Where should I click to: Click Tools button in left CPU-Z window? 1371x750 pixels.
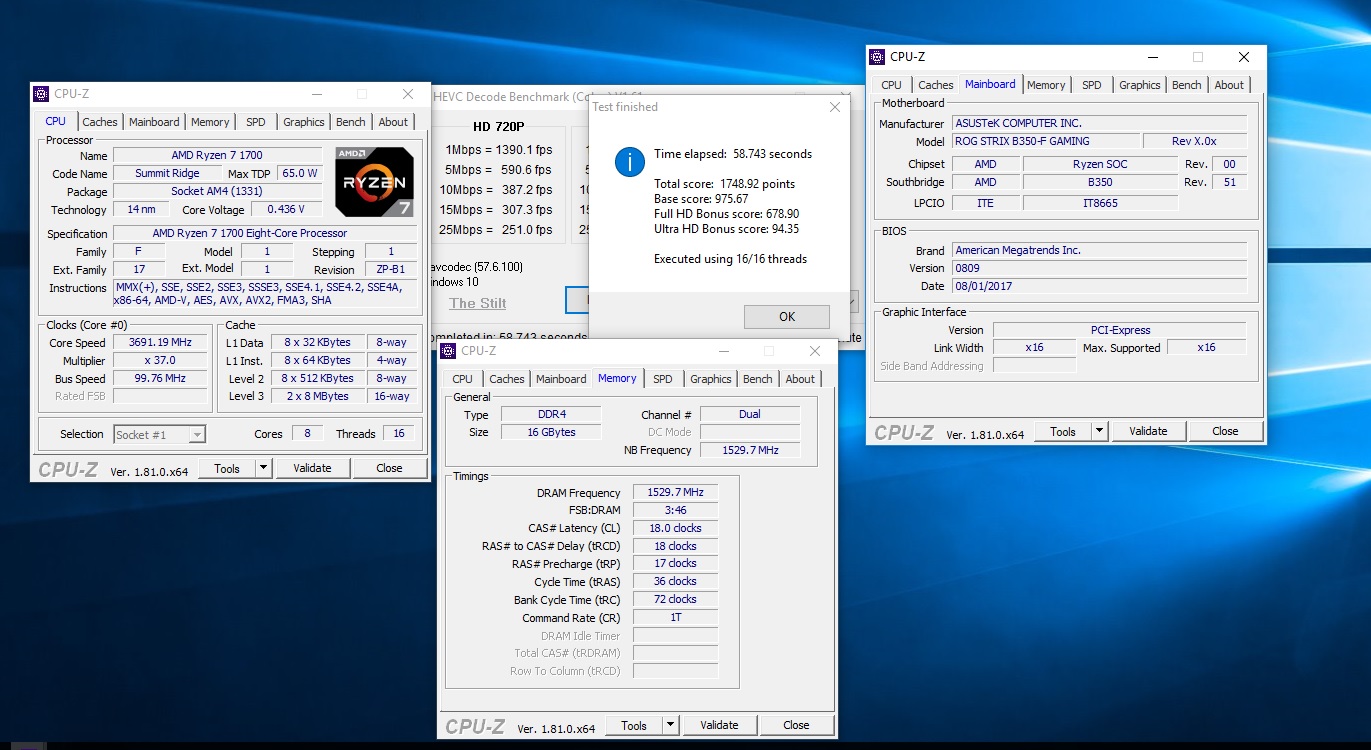[227, 468]
